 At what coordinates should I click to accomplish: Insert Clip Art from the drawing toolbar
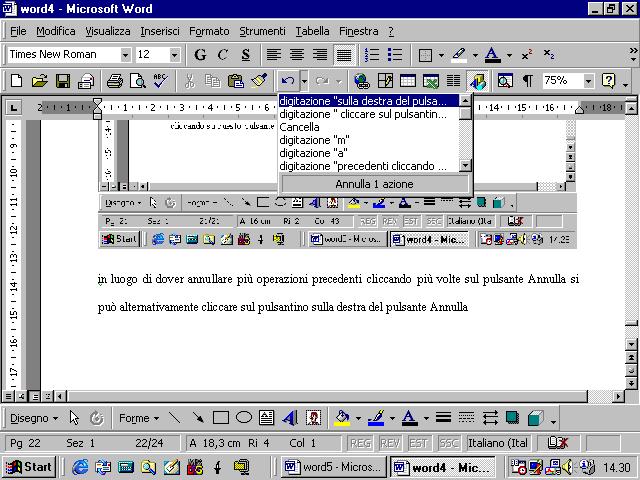pyautogui.click(x=313, y=418)
